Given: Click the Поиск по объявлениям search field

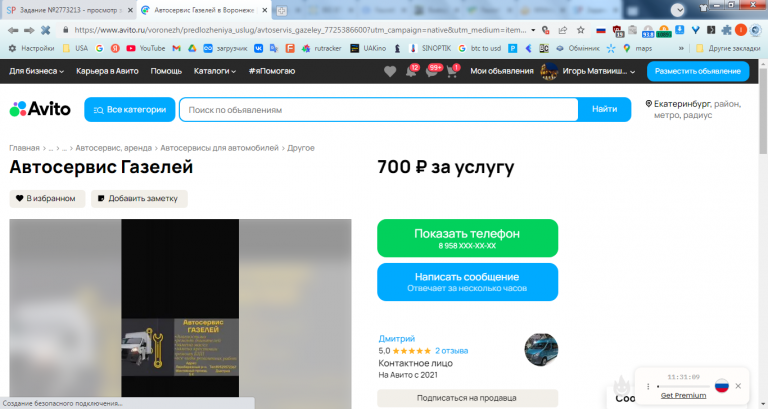Looking at the screenshot, I should 379,110.
